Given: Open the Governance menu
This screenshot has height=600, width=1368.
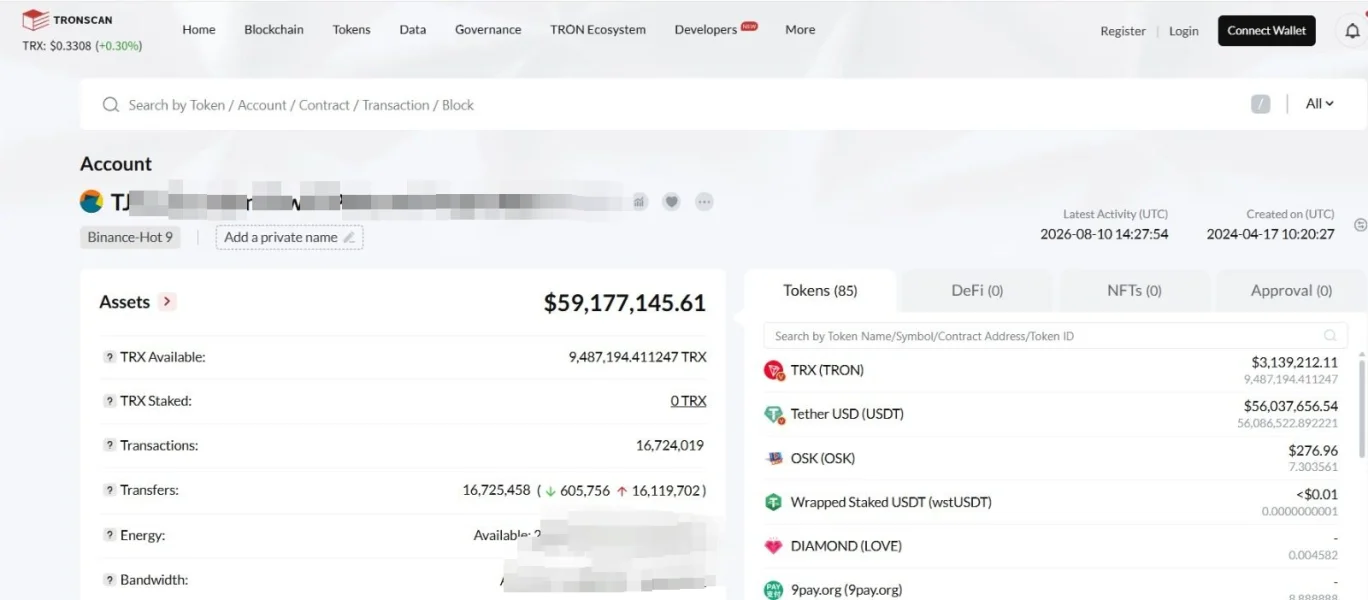Looking at the screenshot, I should click(488, 30).
